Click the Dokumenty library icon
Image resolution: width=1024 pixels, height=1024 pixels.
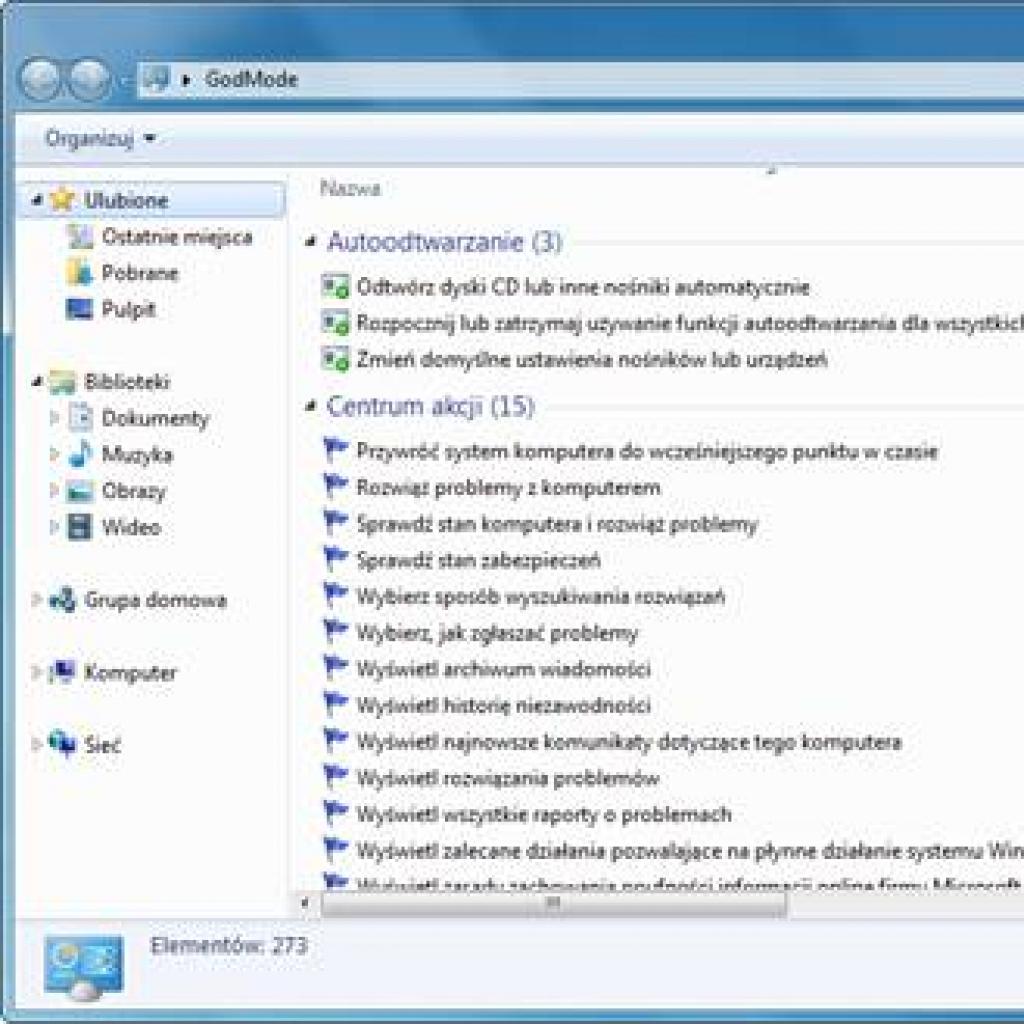pos(80,418)
